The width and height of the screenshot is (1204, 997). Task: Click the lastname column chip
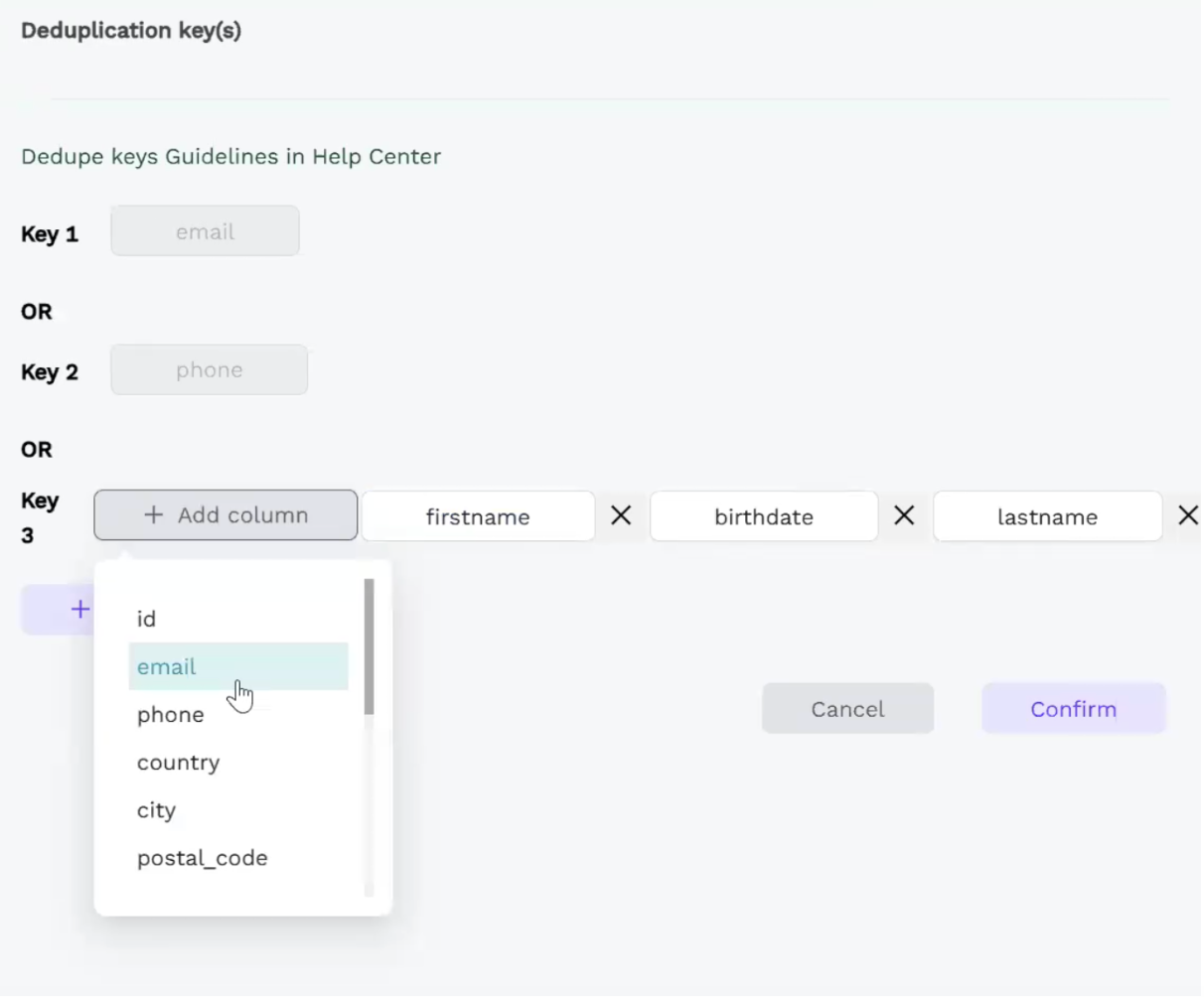click(x=1047, y=516)
